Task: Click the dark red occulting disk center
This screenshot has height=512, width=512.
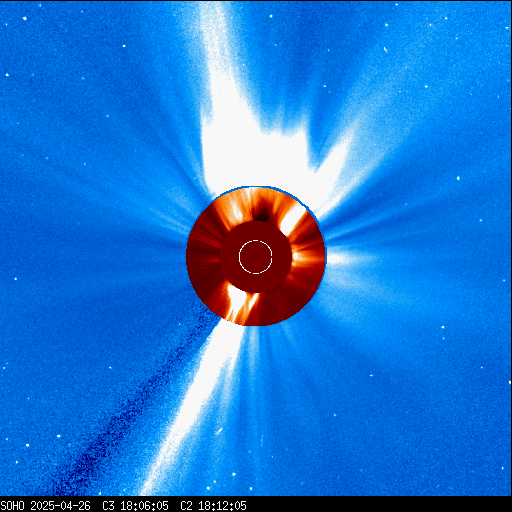Action: pyautogui.click(x=256, y=257)
